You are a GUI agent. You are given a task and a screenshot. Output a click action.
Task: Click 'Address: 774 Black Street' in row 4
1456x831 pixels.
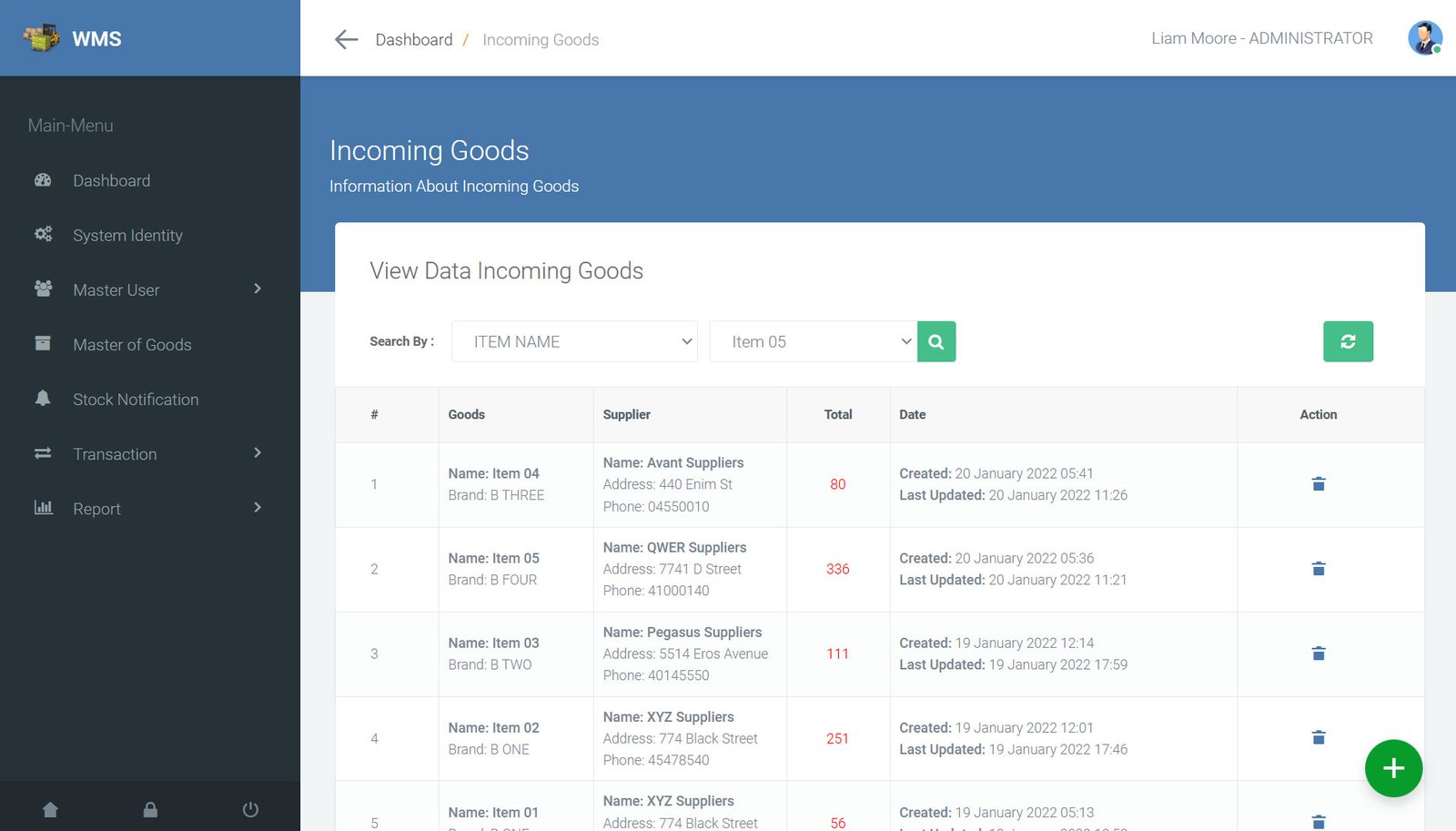pos(680,738)
